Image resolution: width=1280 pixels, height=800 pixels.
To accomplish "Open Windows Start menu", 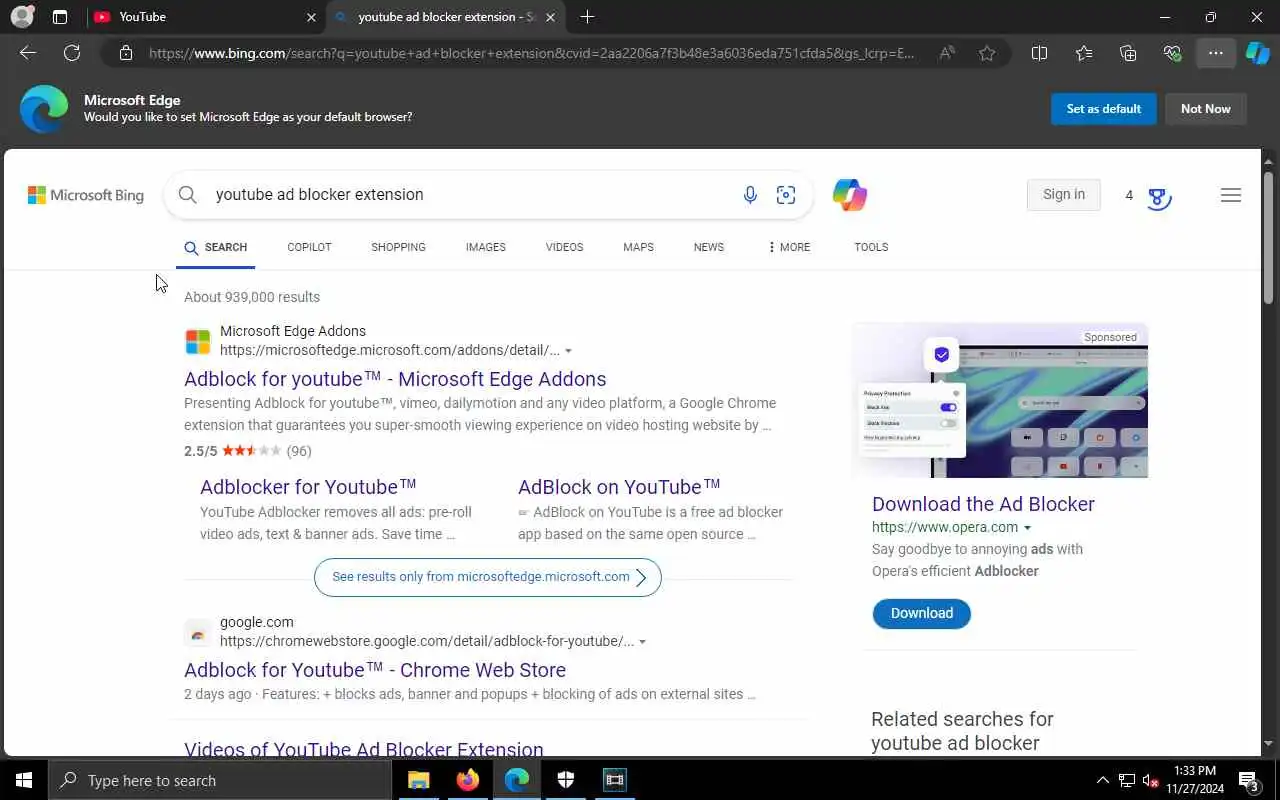I will (x=24, y=780).
